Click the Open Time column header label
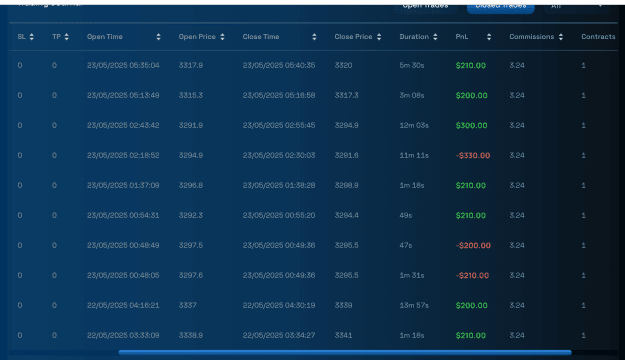 coord(105,37)
